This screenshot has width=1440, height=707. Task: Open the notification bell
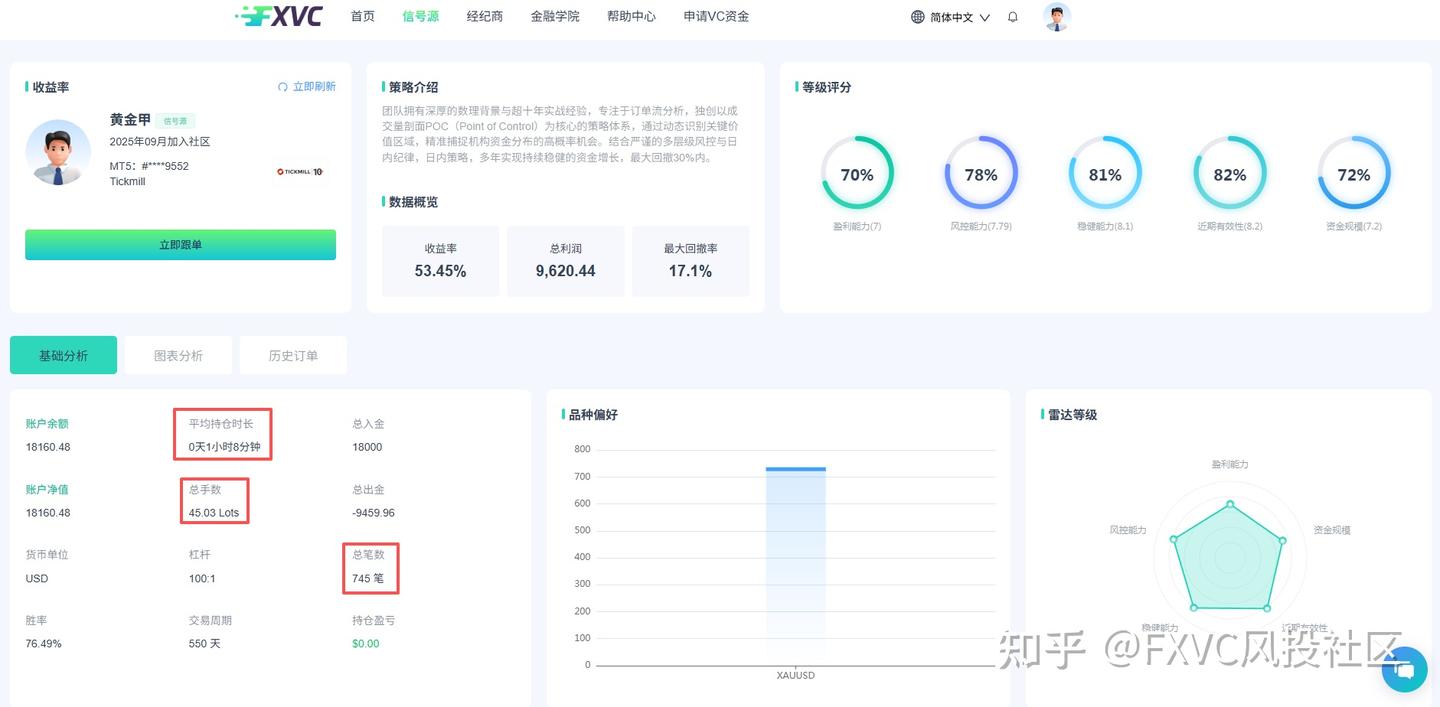click(1013, 17)
